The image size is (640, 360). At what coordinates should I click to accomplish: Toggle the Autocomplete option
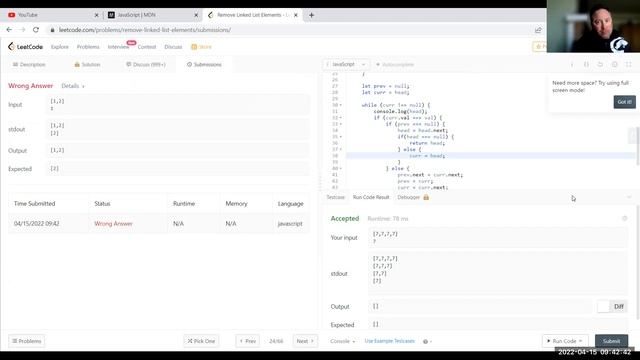point(395,64)
